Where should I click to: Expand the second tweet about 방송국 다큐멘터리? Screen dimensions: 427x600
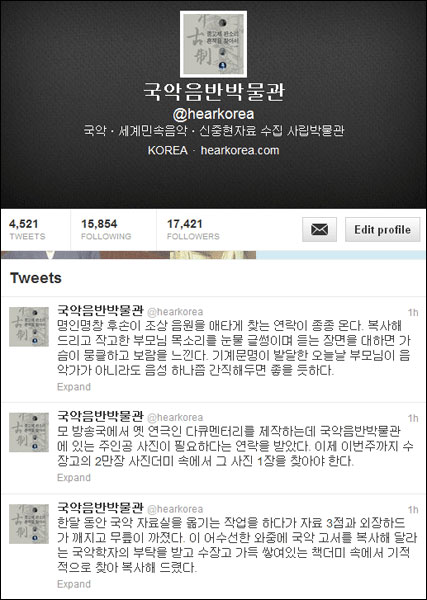coord(74,478)
